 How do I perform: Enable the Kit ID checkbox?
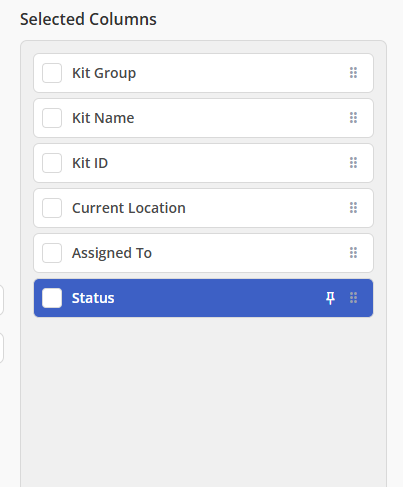52,163
